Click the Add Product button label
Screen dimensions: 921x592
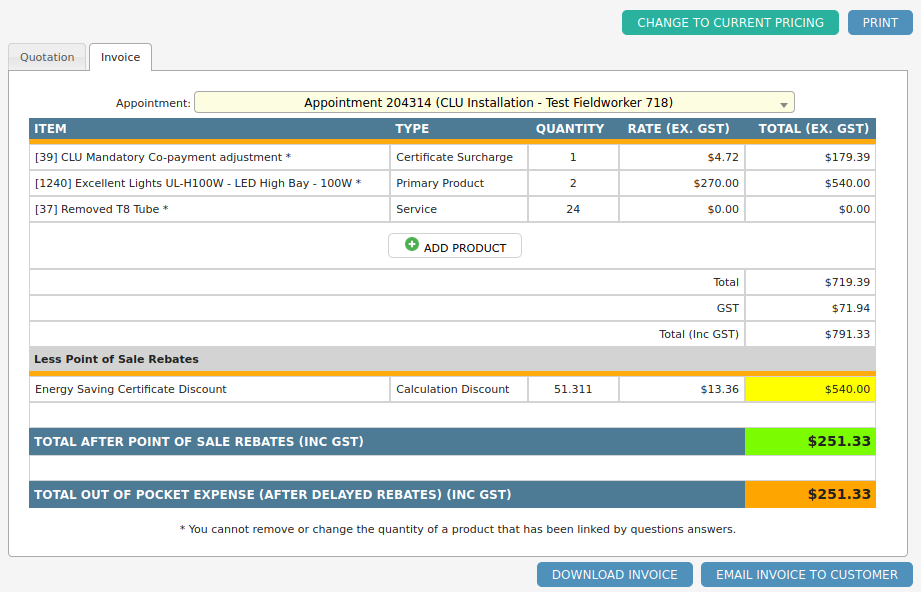click(x=465, y=247)
